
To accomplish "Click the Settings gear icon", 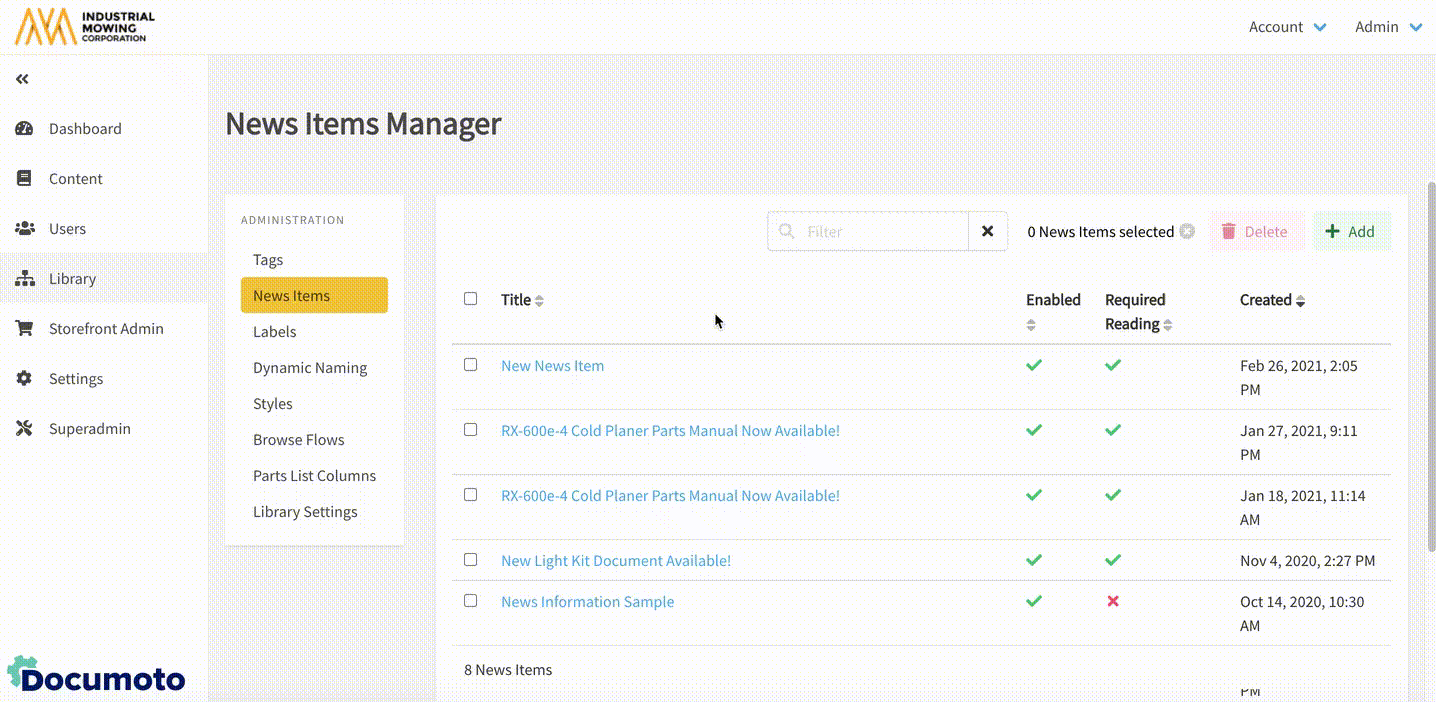I will click(25, 379).
